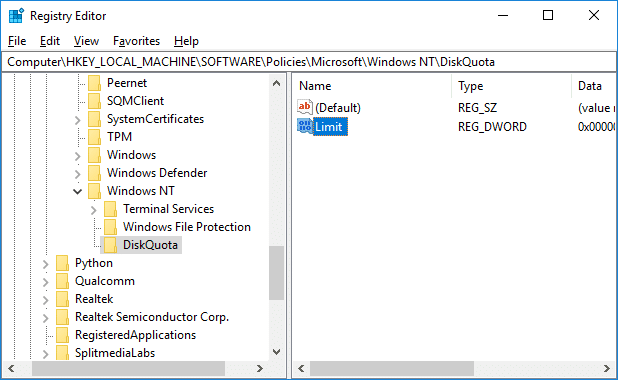Open the File menu
The height and width of the screenshot is (380, 618).
pyautogui.click(x=17, y=41)
